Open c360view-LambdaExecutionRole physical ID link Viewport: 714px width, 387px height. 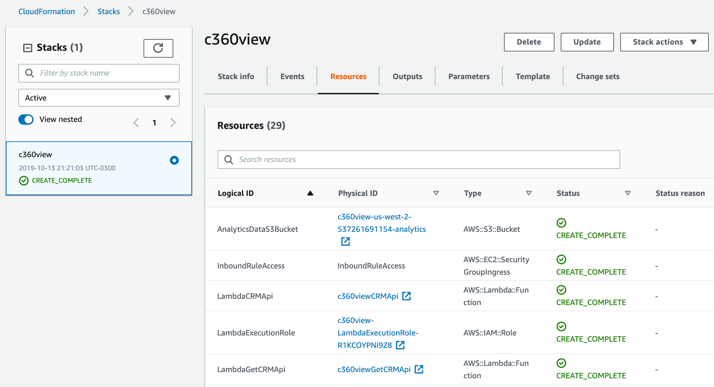pyautogui.click(x=377, y=333)
